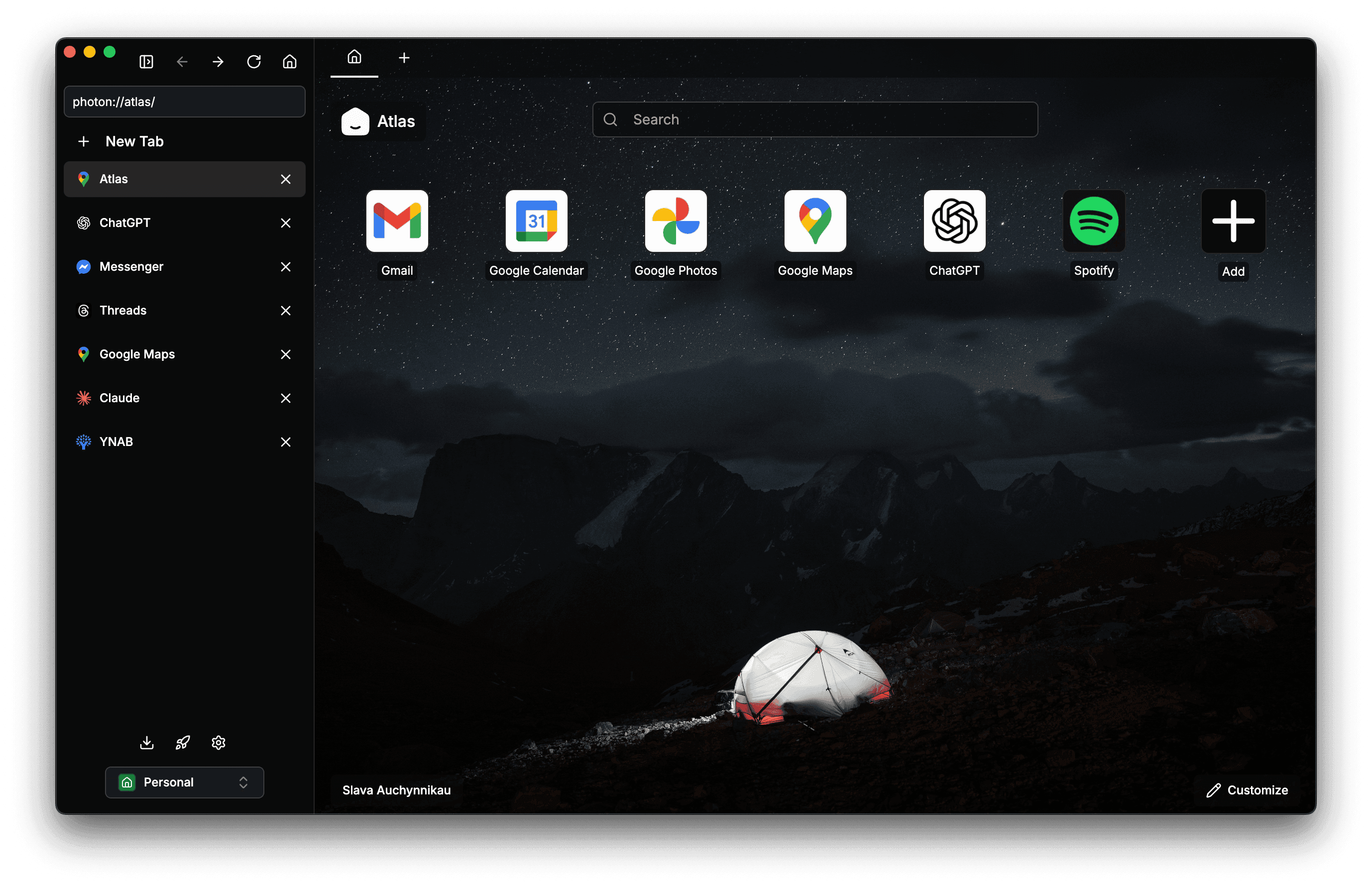Close the Claude tab
Viewport: 1372px width, 888px height.
click(x=285, y=398)
